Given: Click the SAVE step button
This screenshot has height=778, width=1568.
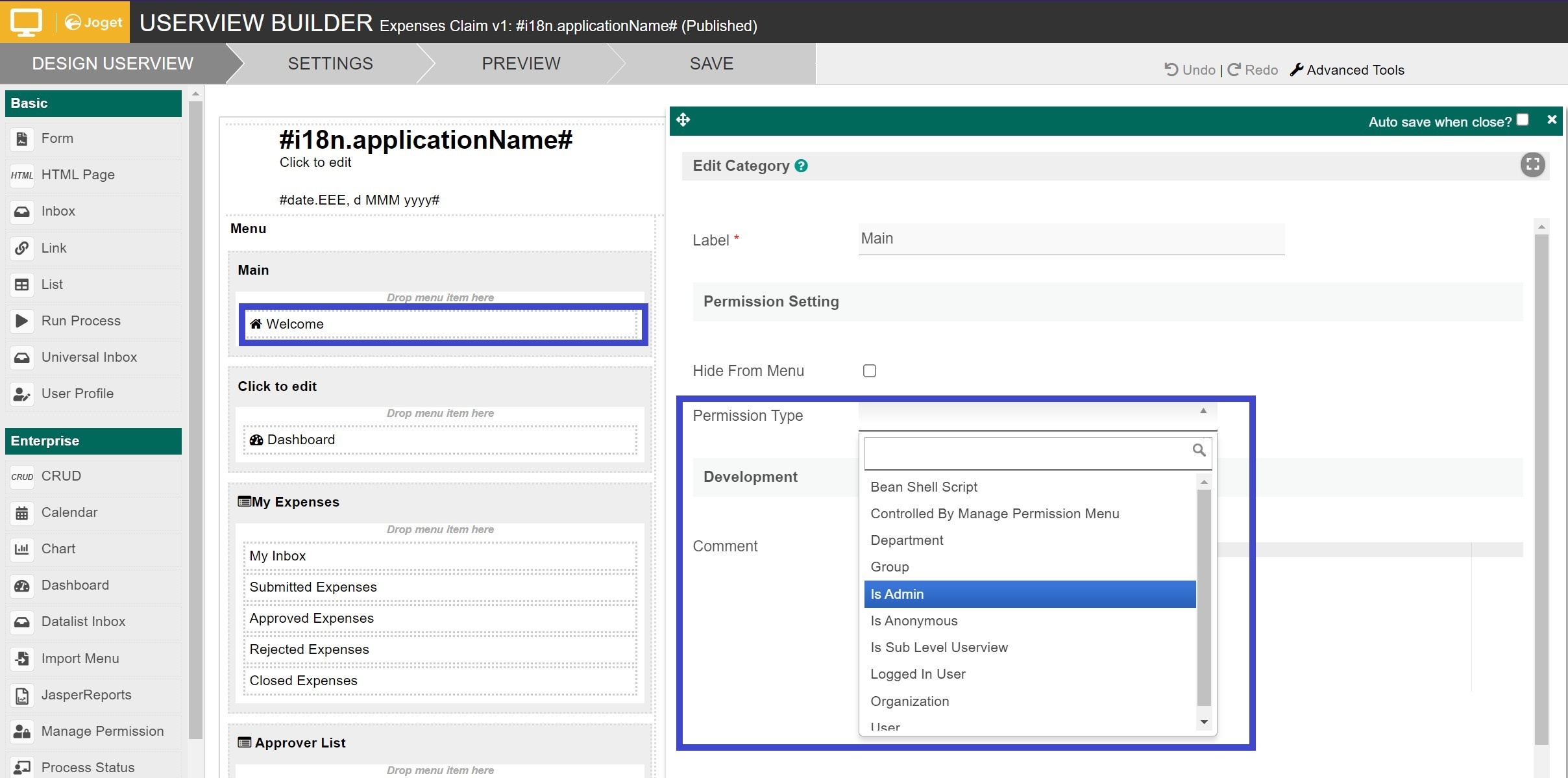Looking at the screenshot, I should 711,64.
